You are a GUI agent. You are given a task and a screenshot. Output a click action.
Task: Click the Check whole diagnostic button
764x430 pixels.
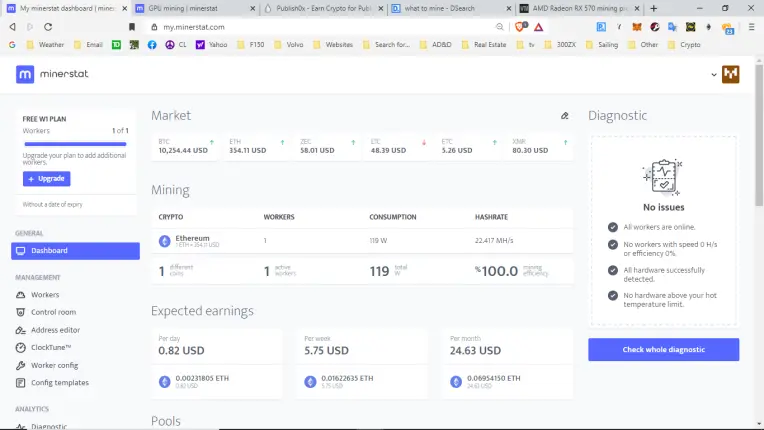664,350
